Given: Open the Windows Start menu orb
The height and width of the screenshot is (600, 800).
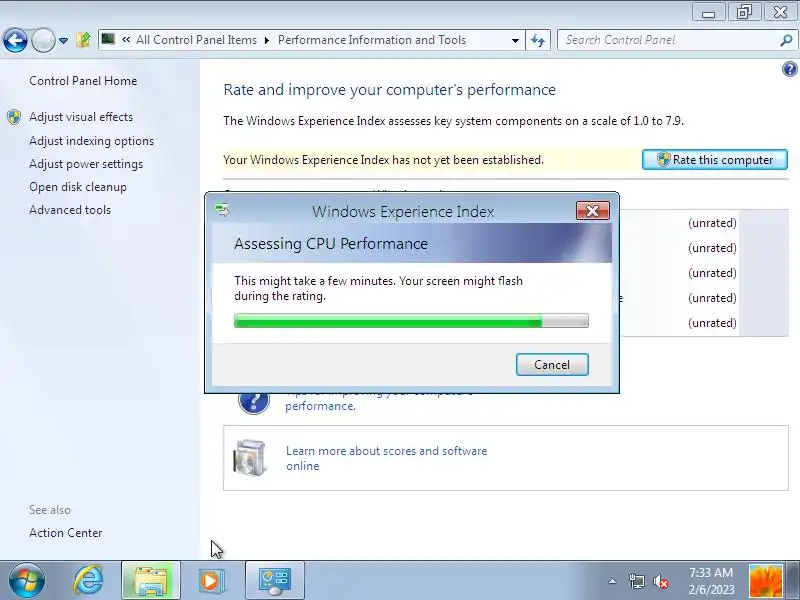Looking at the screenshot, I should [x=27, y=581].
